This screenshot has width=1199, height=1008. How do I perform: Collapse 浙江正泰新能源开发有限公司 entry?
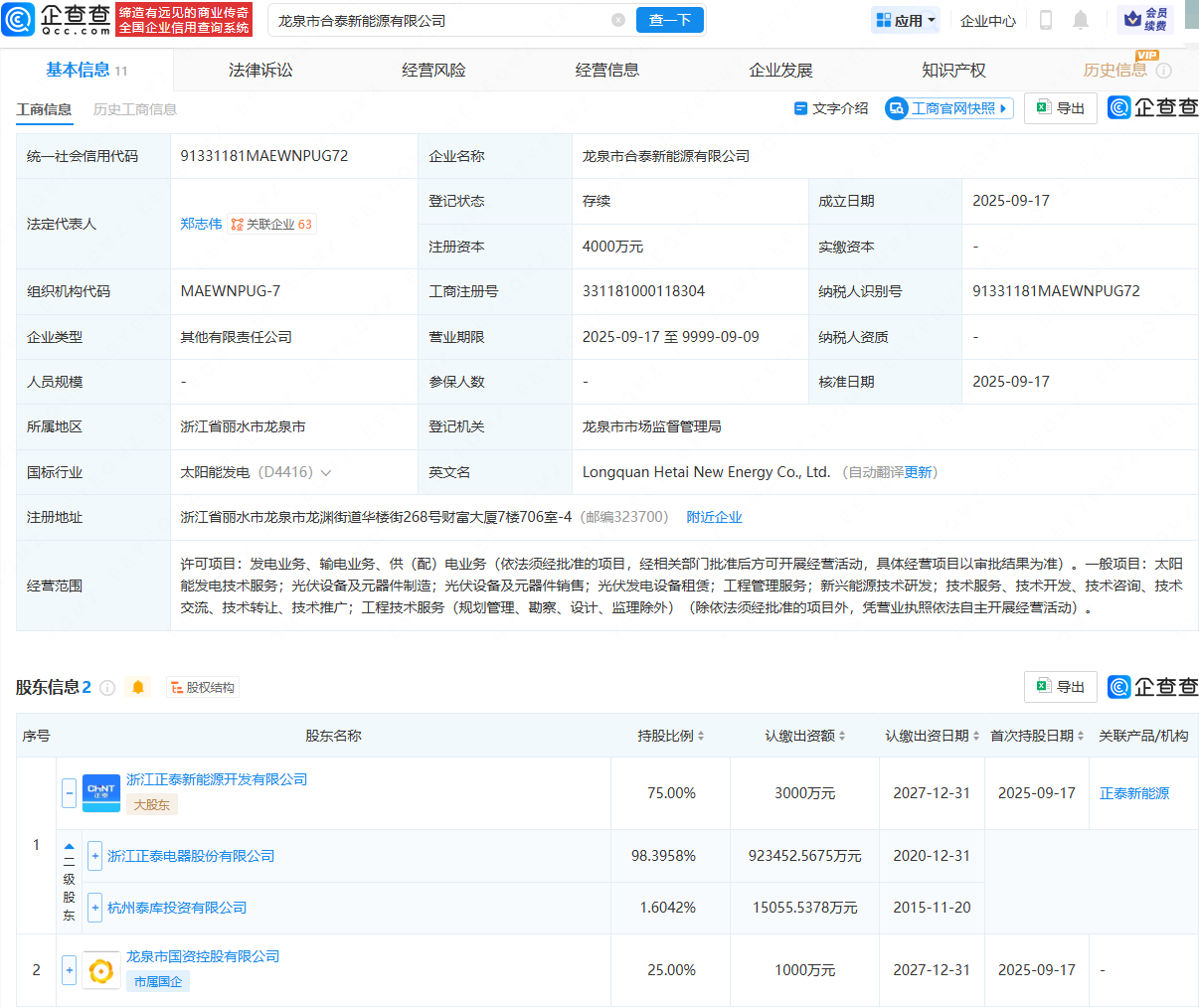pos(69,793)
